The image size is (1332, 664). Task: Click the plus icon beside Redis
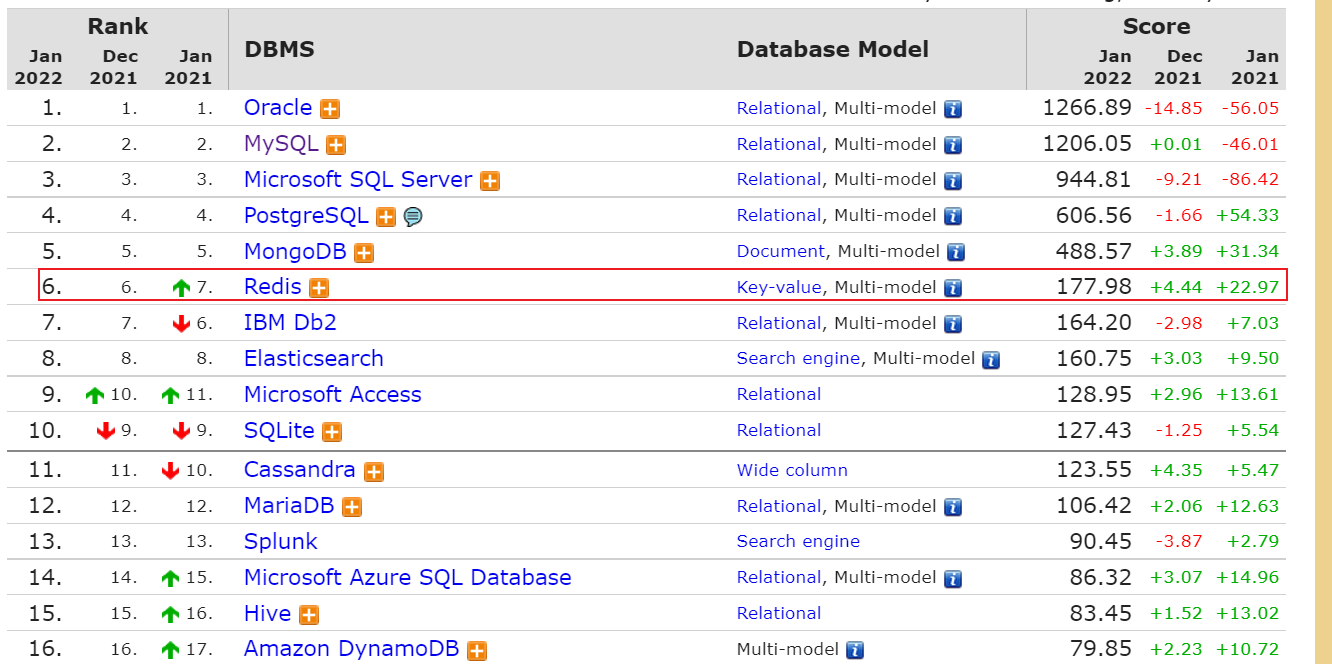[x=319, y=288]
